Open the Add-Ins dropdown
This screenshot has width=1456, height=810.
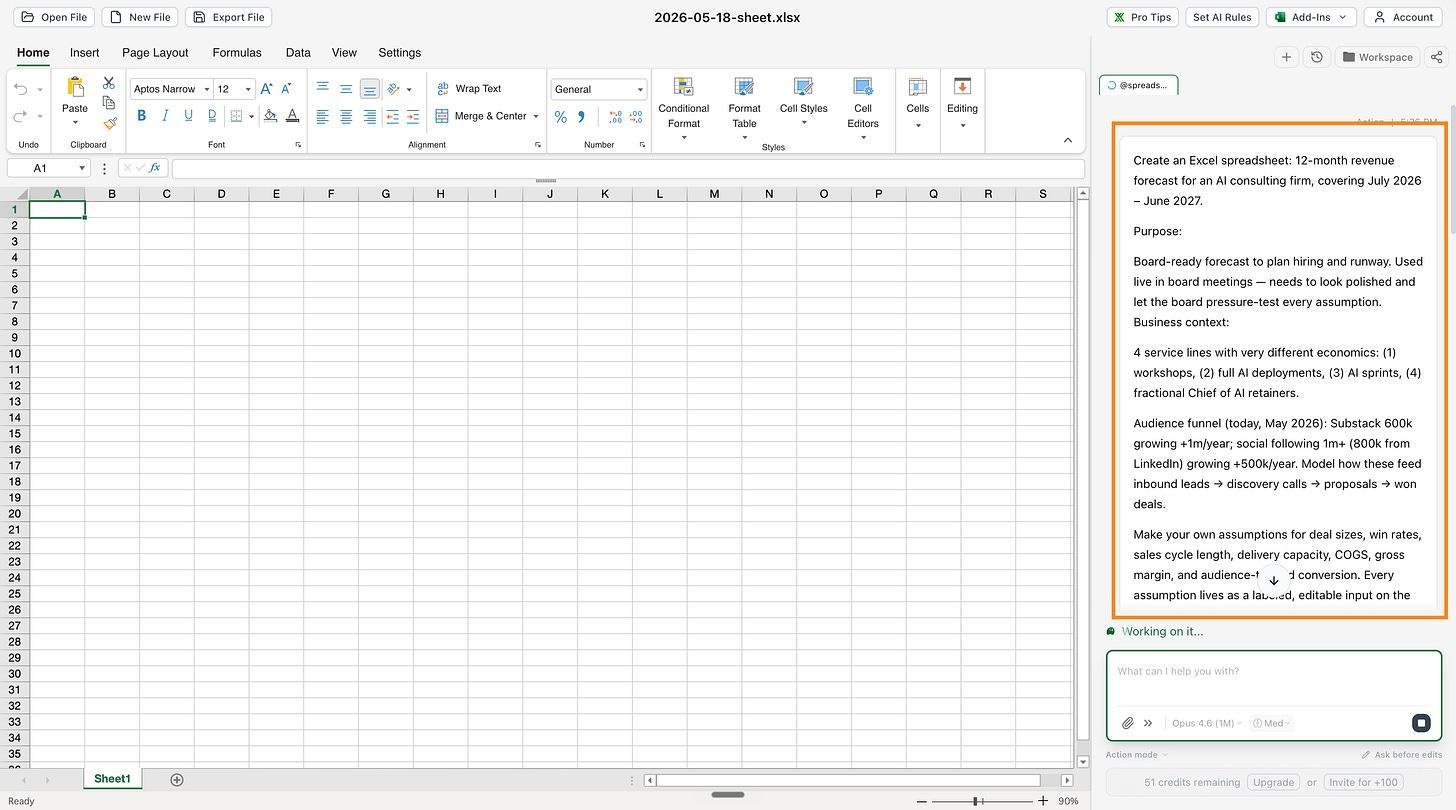(1312, 17)
